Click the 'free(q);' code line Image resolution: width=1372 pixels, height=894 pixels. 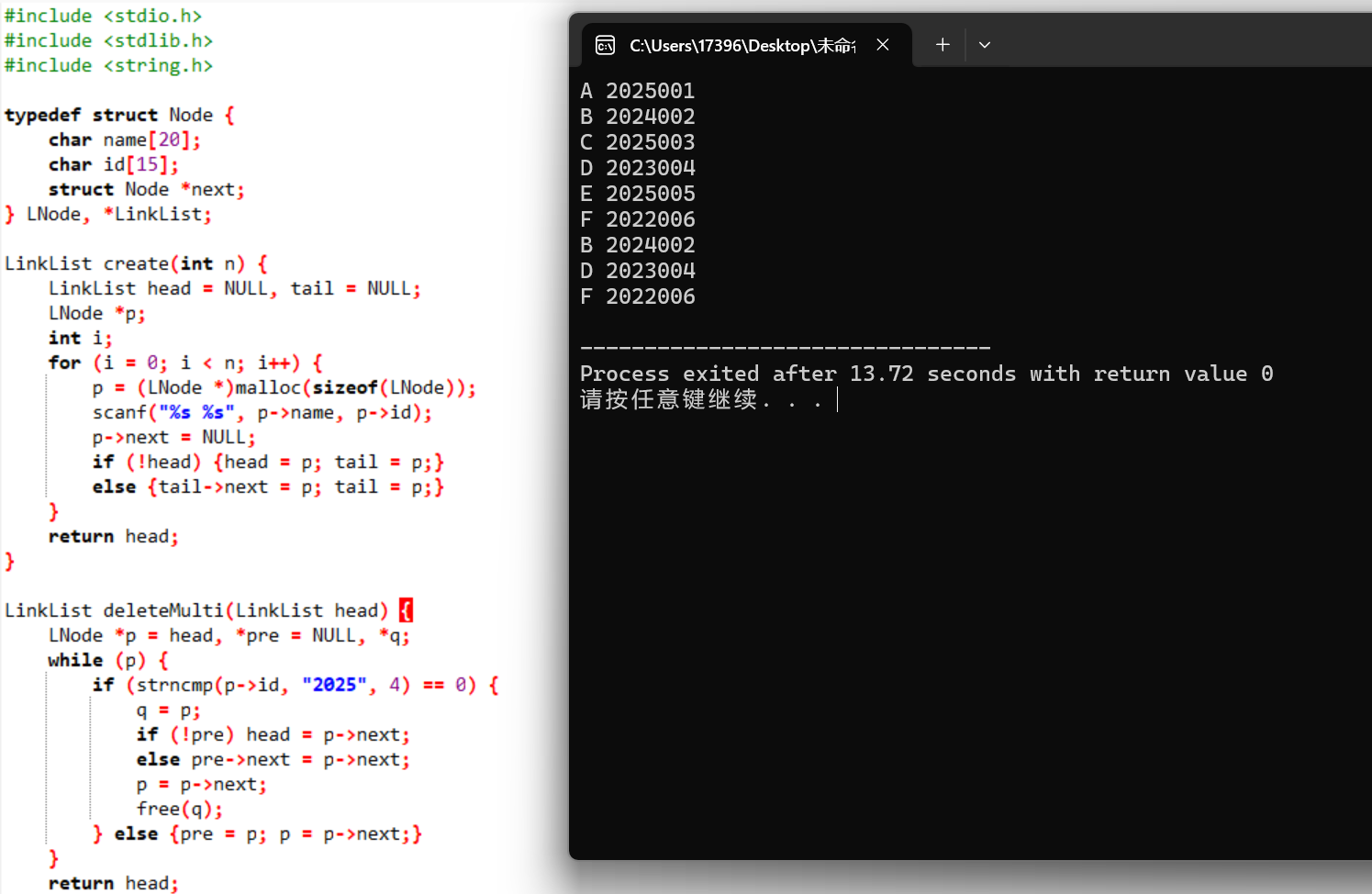(x=180, y=809)
